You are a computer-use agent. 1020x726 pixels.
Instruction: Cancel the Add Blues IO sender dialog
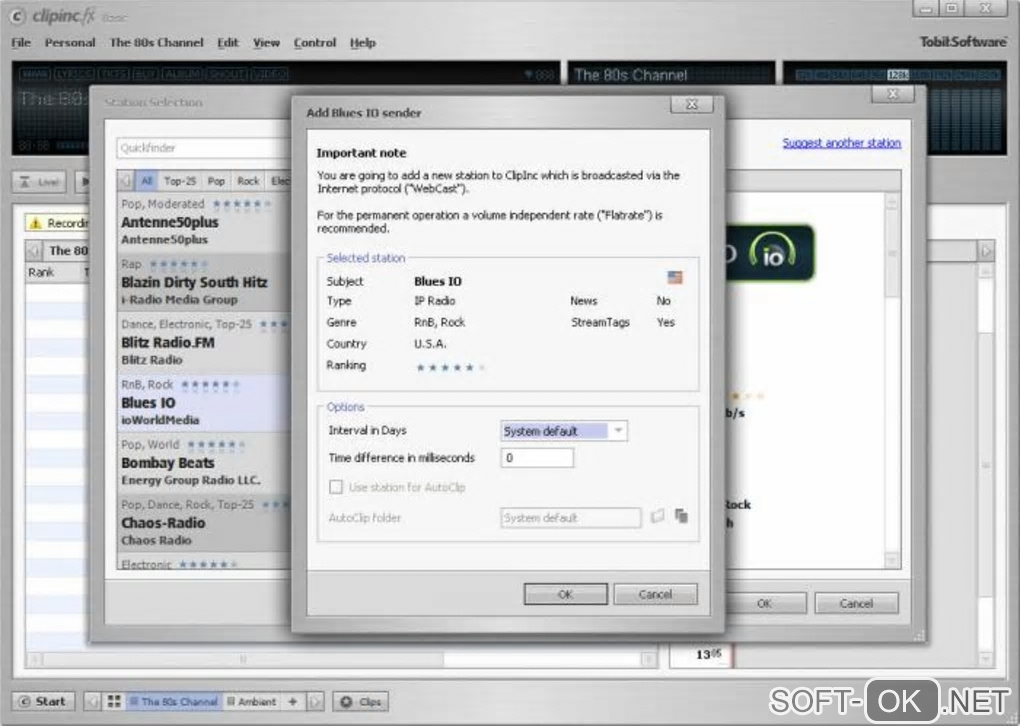(x=655, y=594)
